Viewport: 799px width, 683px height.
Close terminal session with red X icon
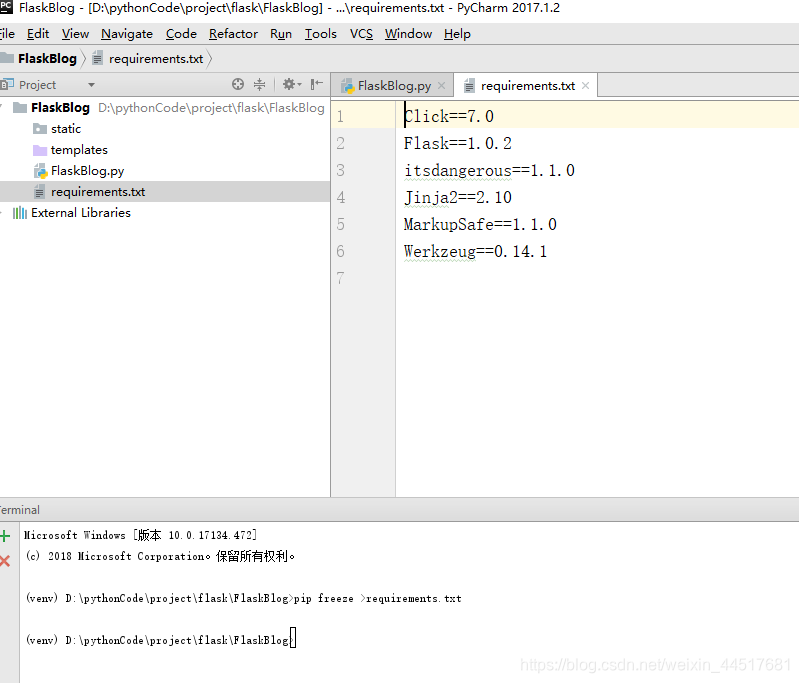[6, 561]
